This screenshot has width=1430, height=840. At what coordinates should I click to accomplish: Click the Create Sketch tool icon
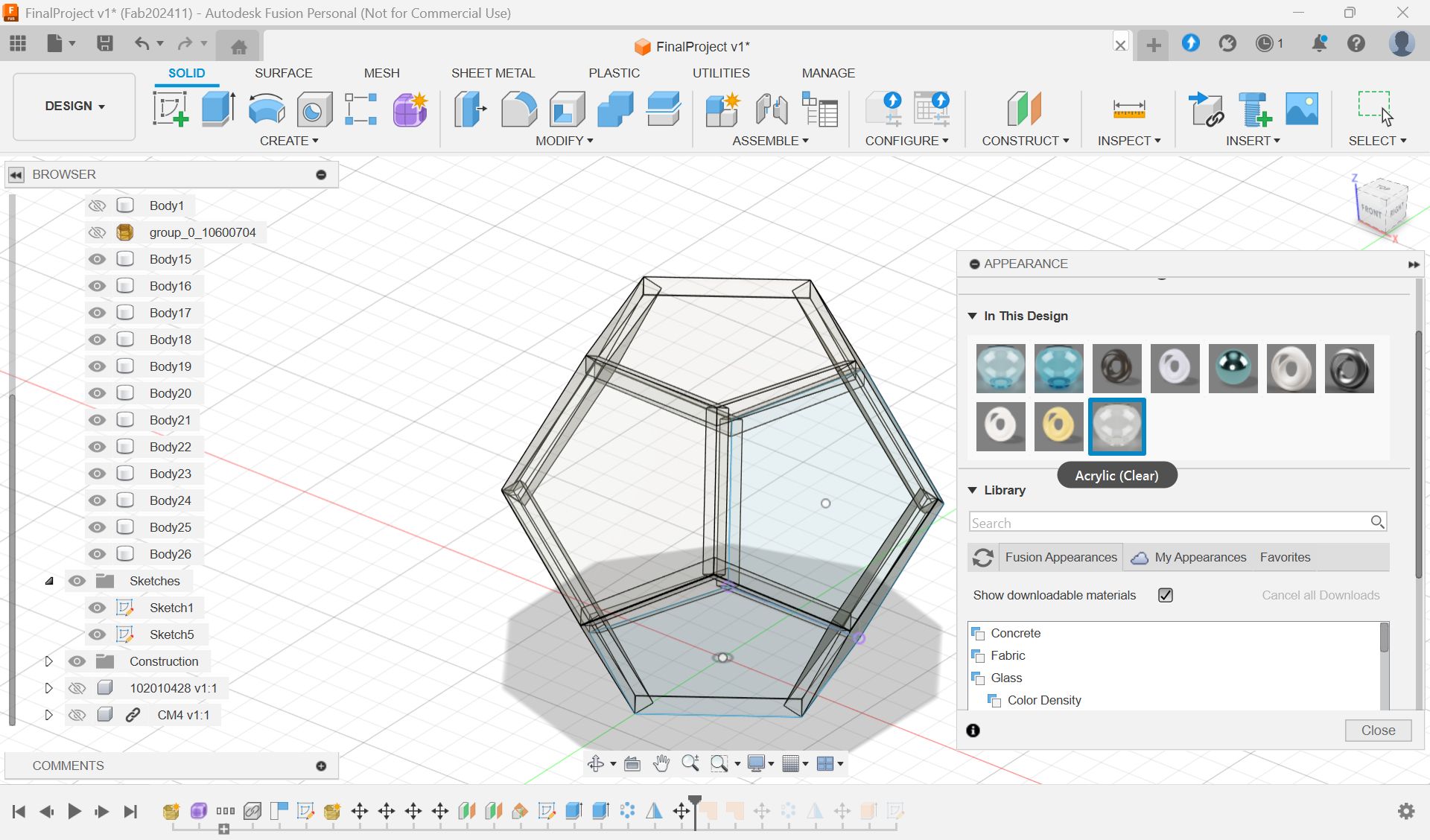(171, 109)
